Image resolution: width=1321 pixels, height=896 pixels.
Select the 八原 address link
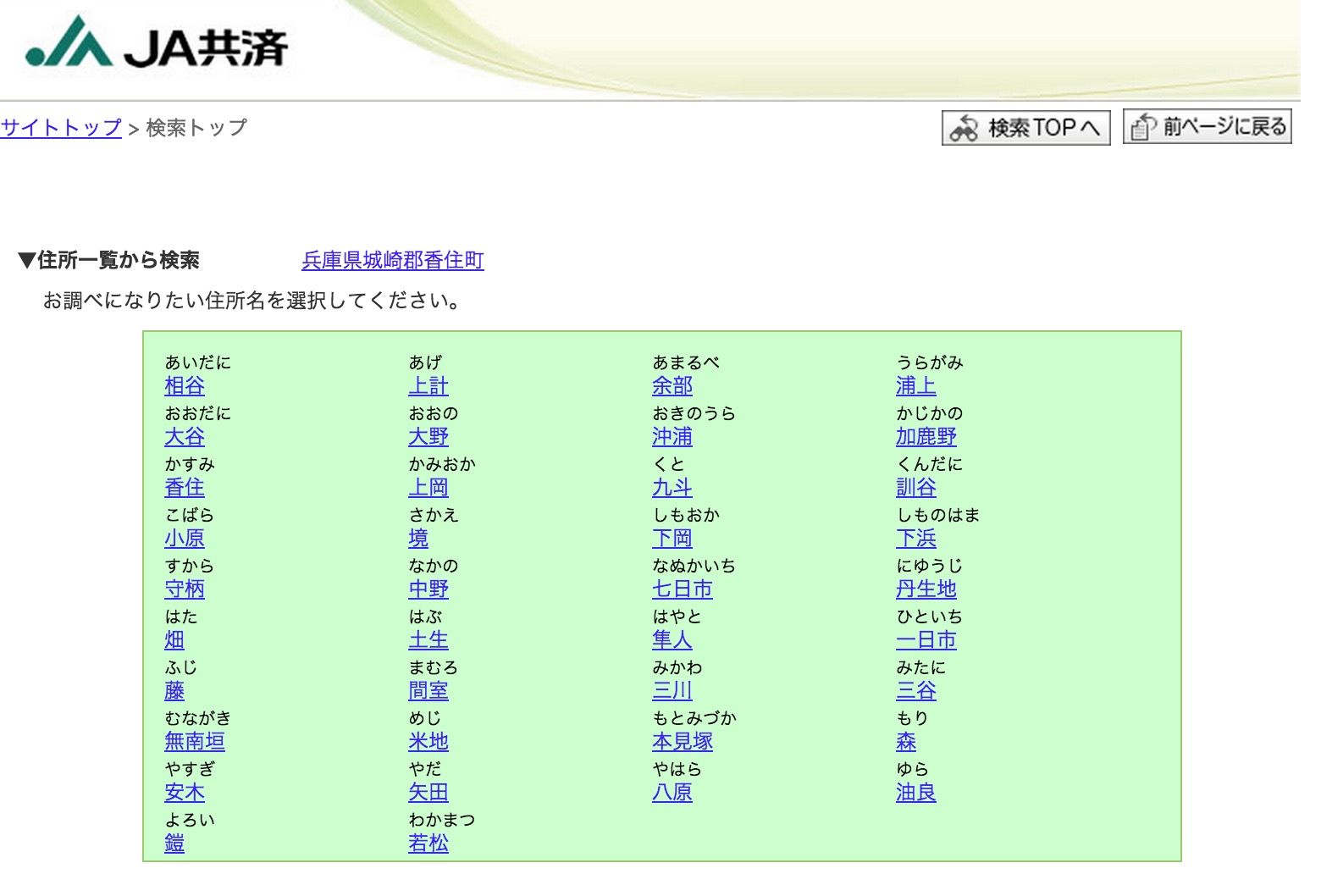[x=672, y=793]
